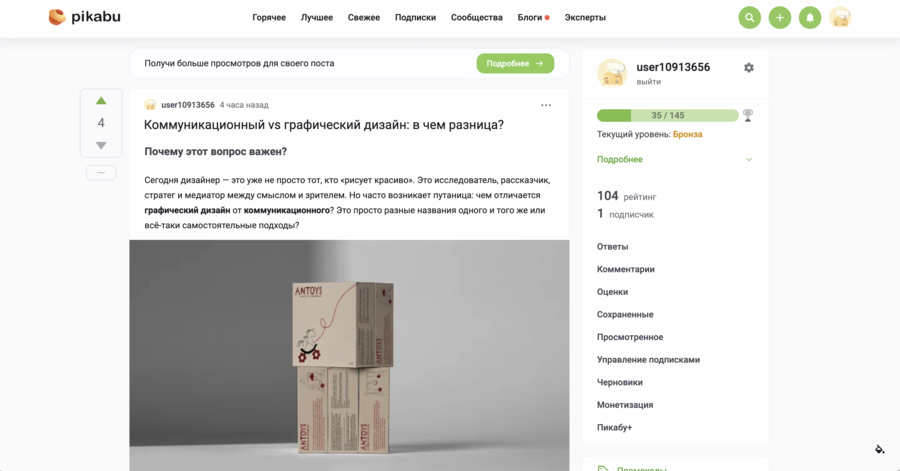Downvote the post with the grey arrow
900x471 pixels.
(x=101, y=146)
